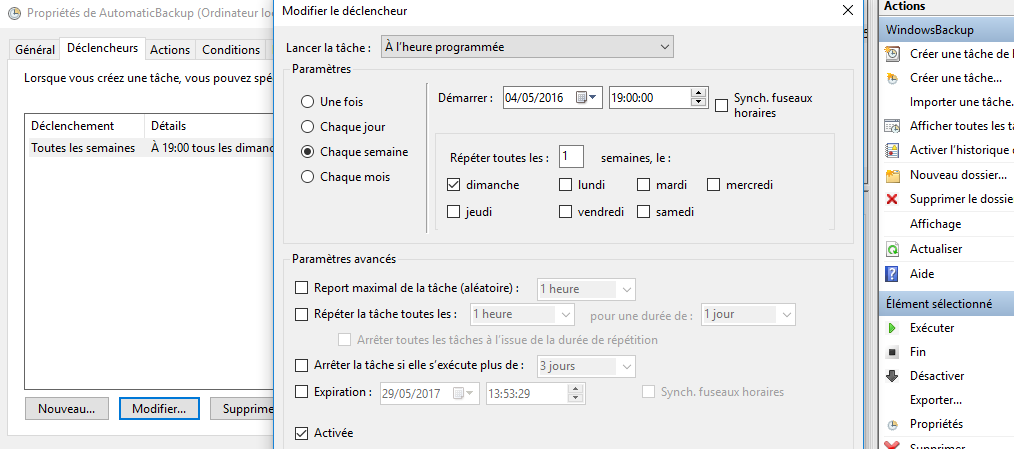Image resolution: width=1014 pixels, height=449 pixels.
Task: Enable Répéter la tâche toutes les checkbox
Action: point(303,314)
